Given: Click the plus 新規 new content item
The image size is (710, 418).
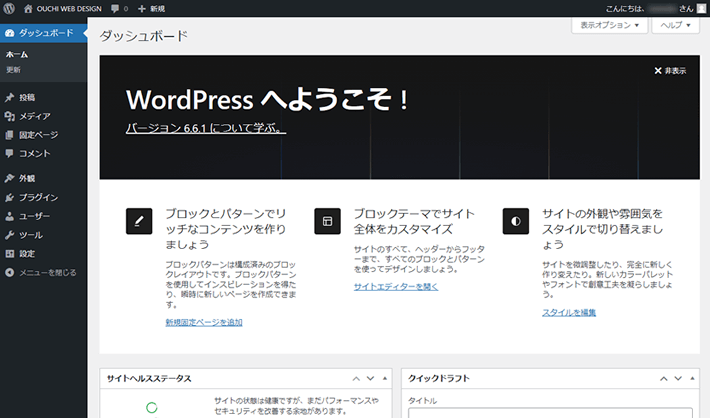Looking at the screenshot, I should pyautogui.click(x=151, y=9).
